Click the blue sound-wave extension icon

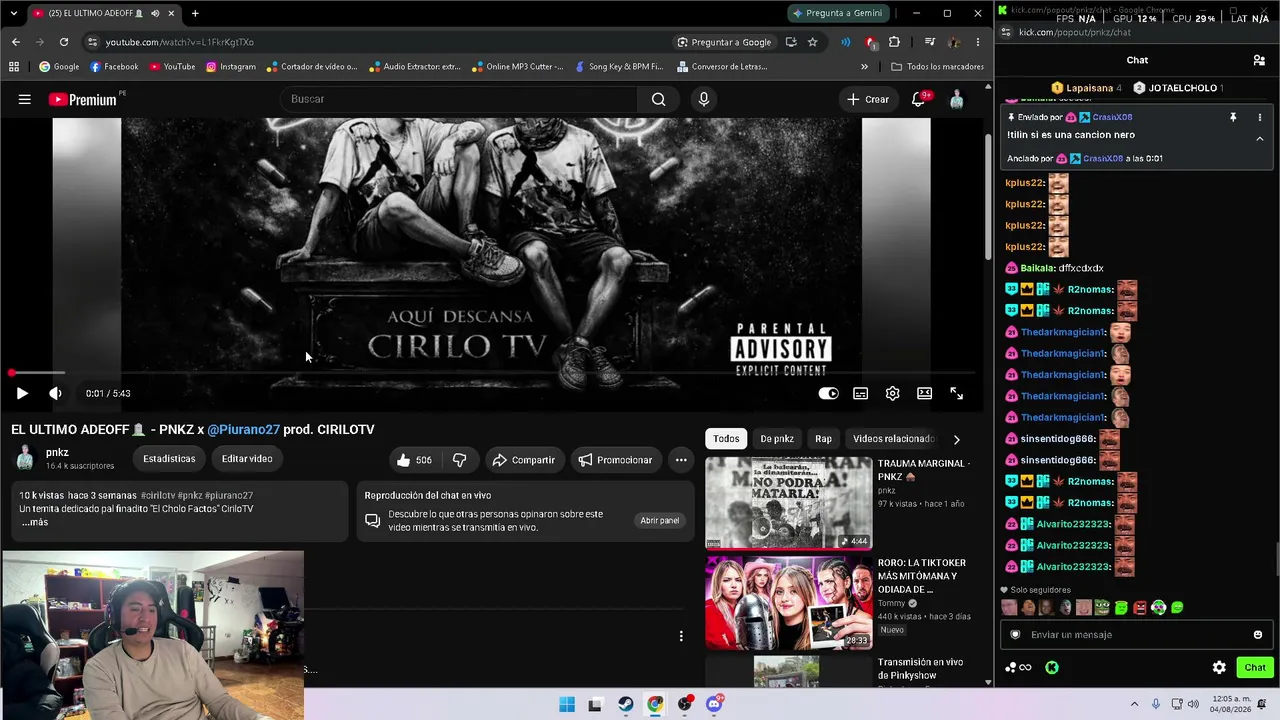846,42
